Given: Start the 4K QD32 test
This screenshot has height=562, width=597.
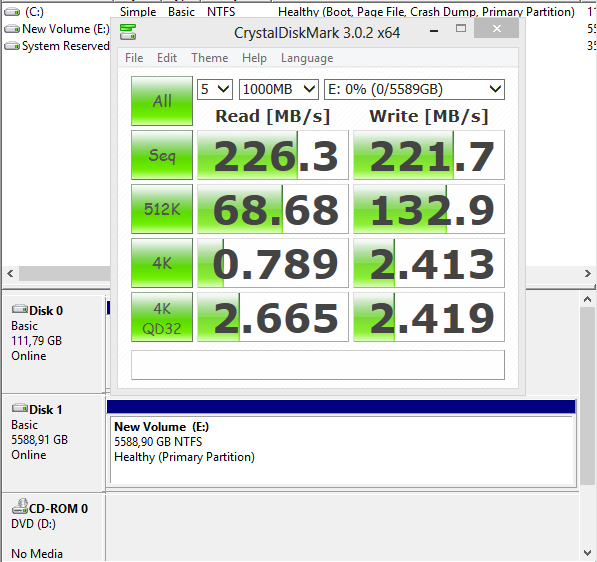Looking at the screenshot, I should tap(162, 317).
